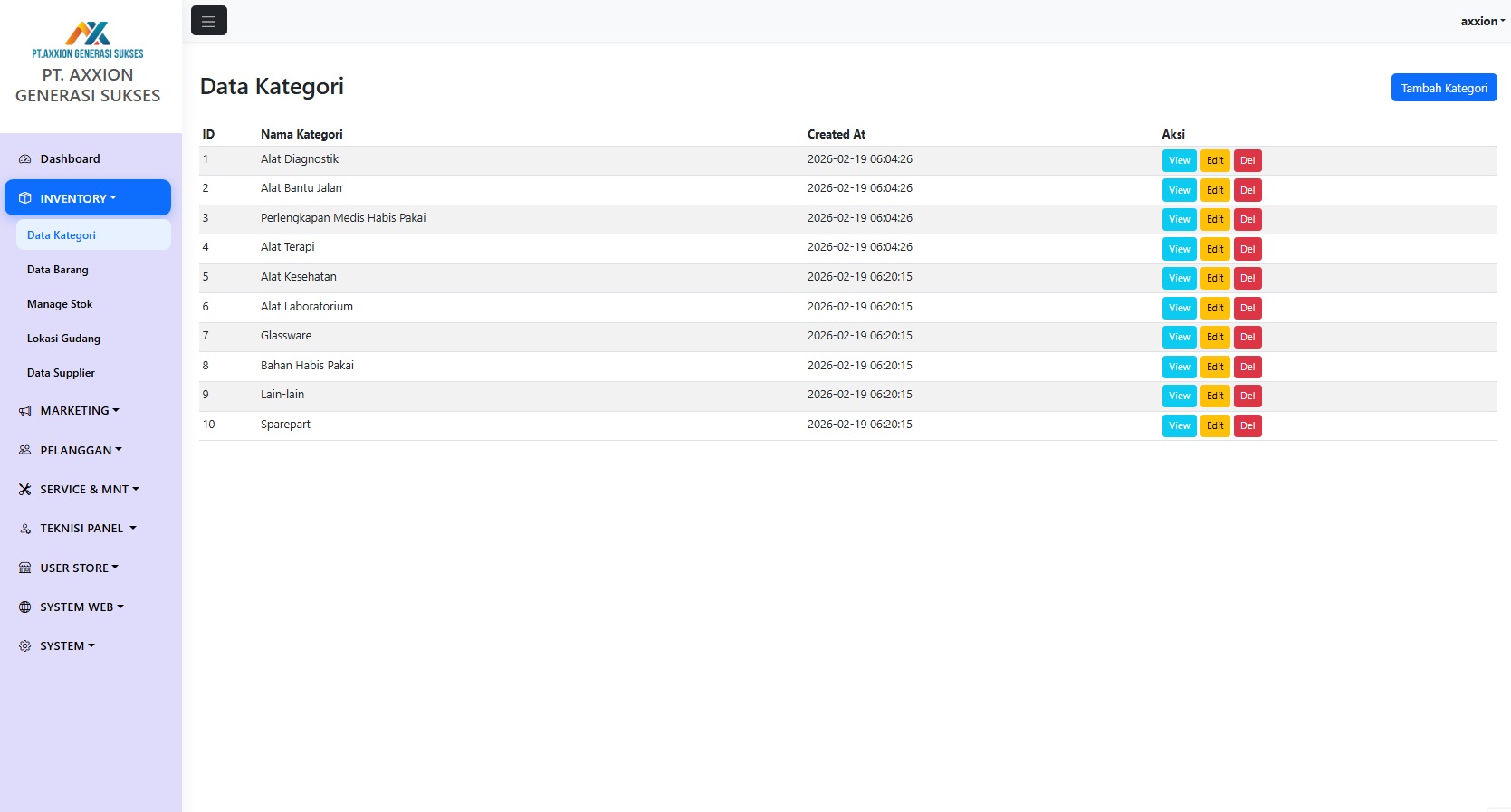Delete the Lain-lain category

coord(1248,396)
